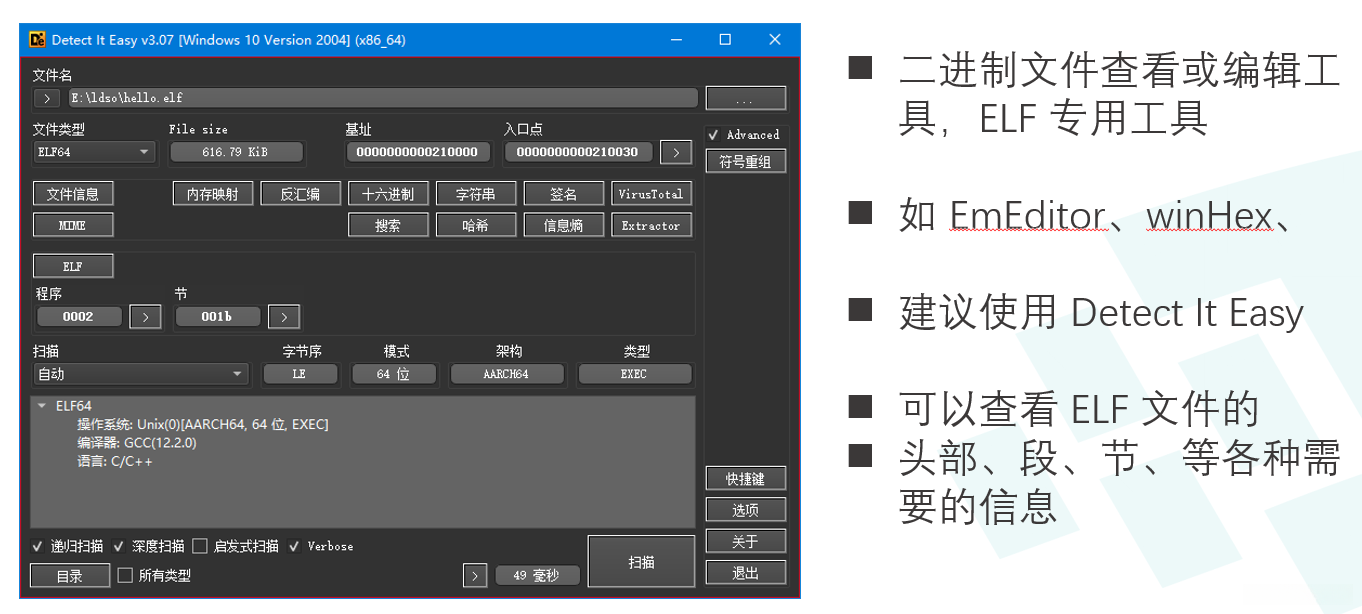This screenshot has height=614, width=1362.
Task: Open the 十六进制 hex viewer
Action: (388, 193)
